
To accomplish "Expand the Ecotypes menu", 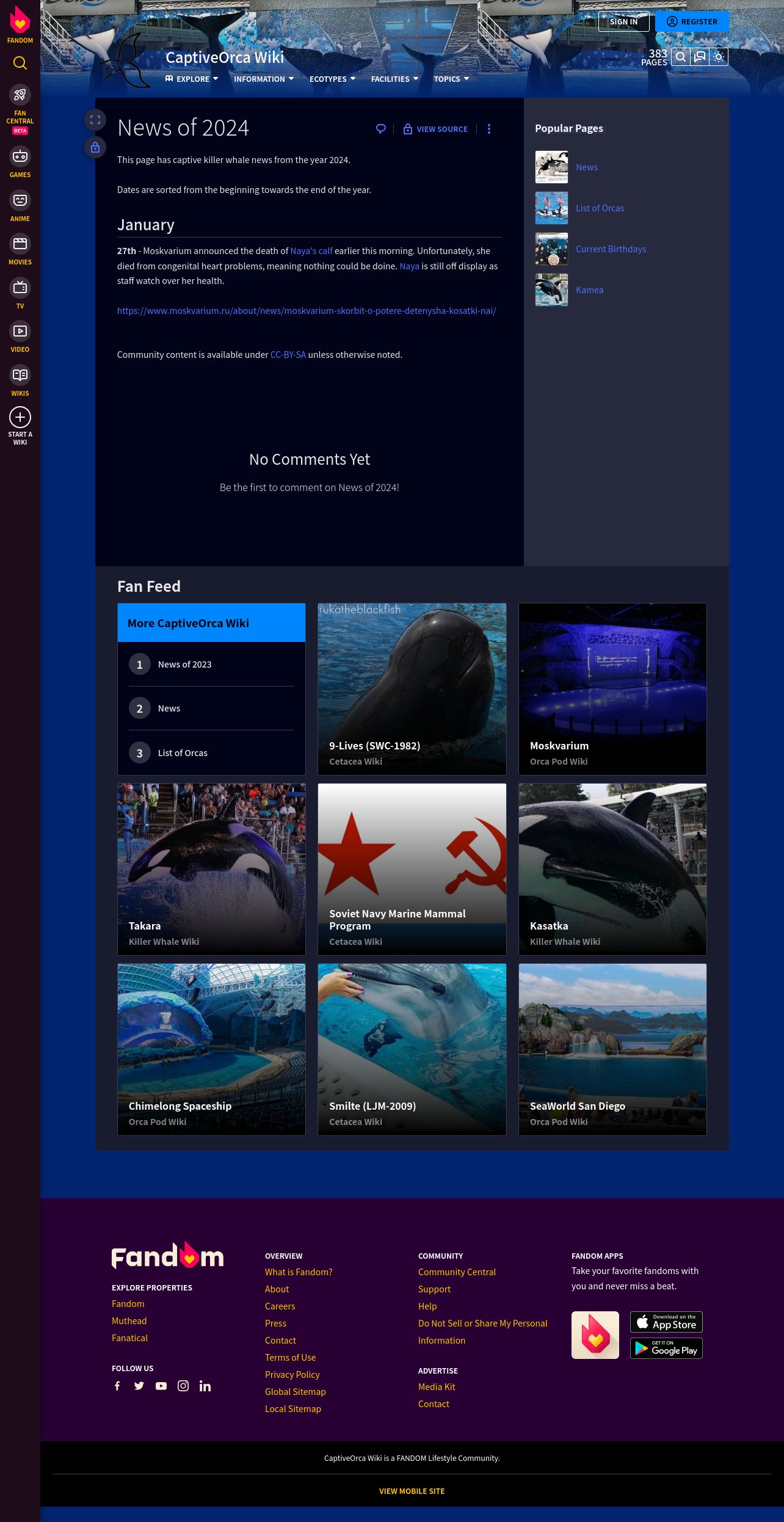I will pyautogui.click(x=332, y=79).
